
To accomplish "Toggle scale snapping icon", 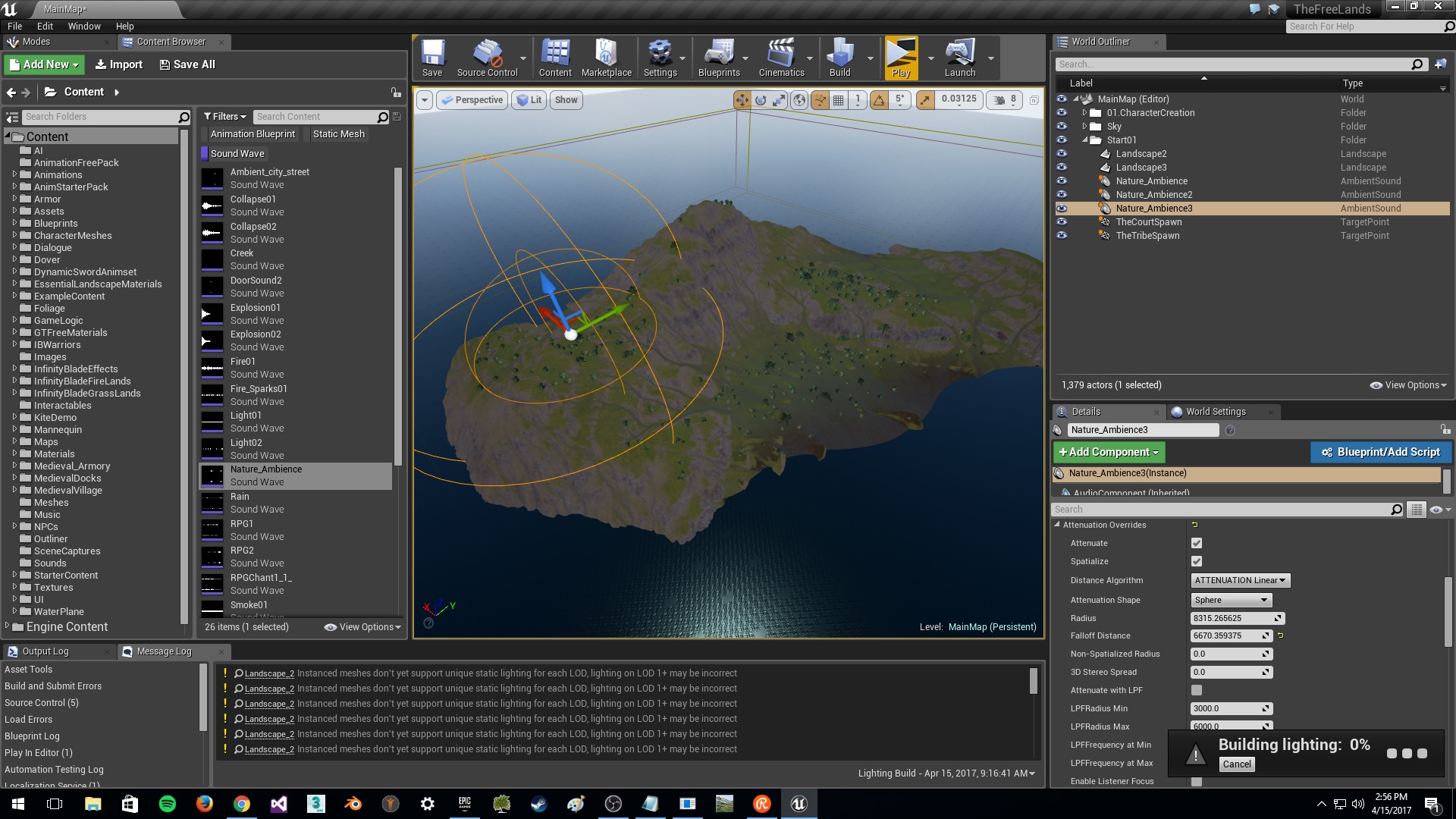I will (925, 100).
